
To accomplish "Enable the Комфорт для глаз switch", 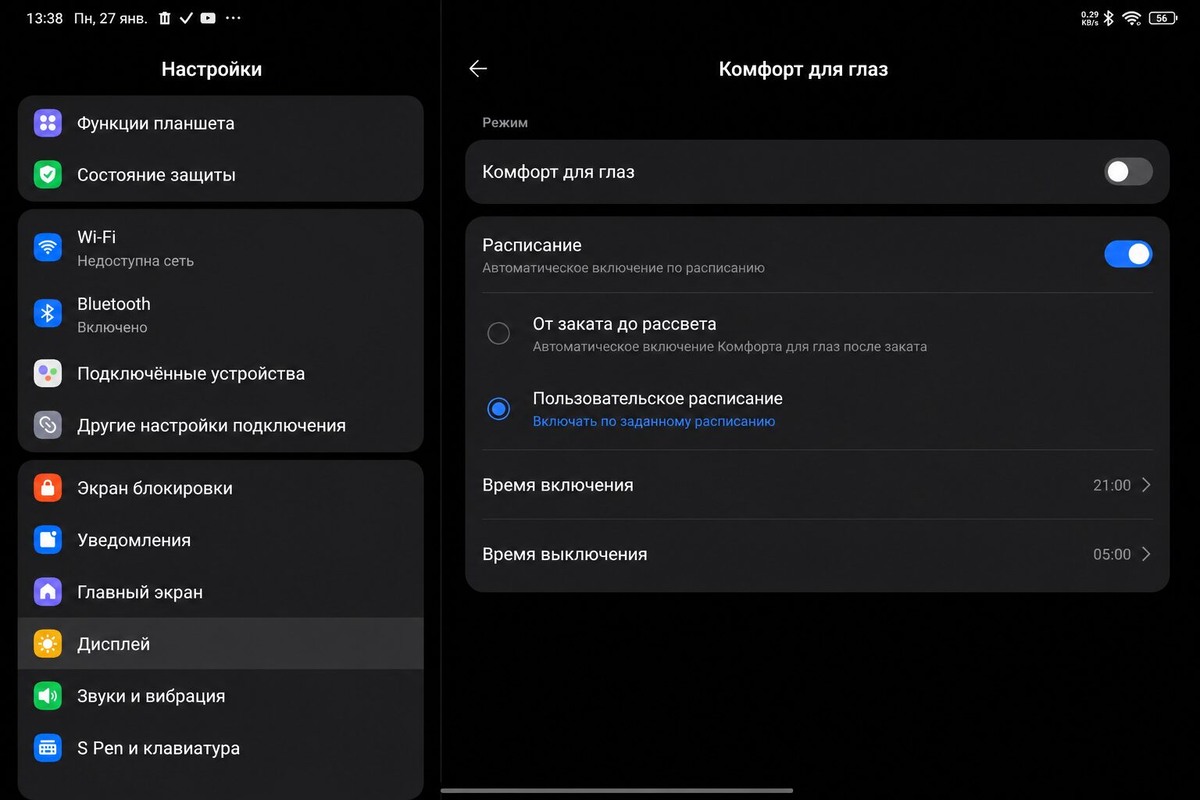I will point(1128,172).
